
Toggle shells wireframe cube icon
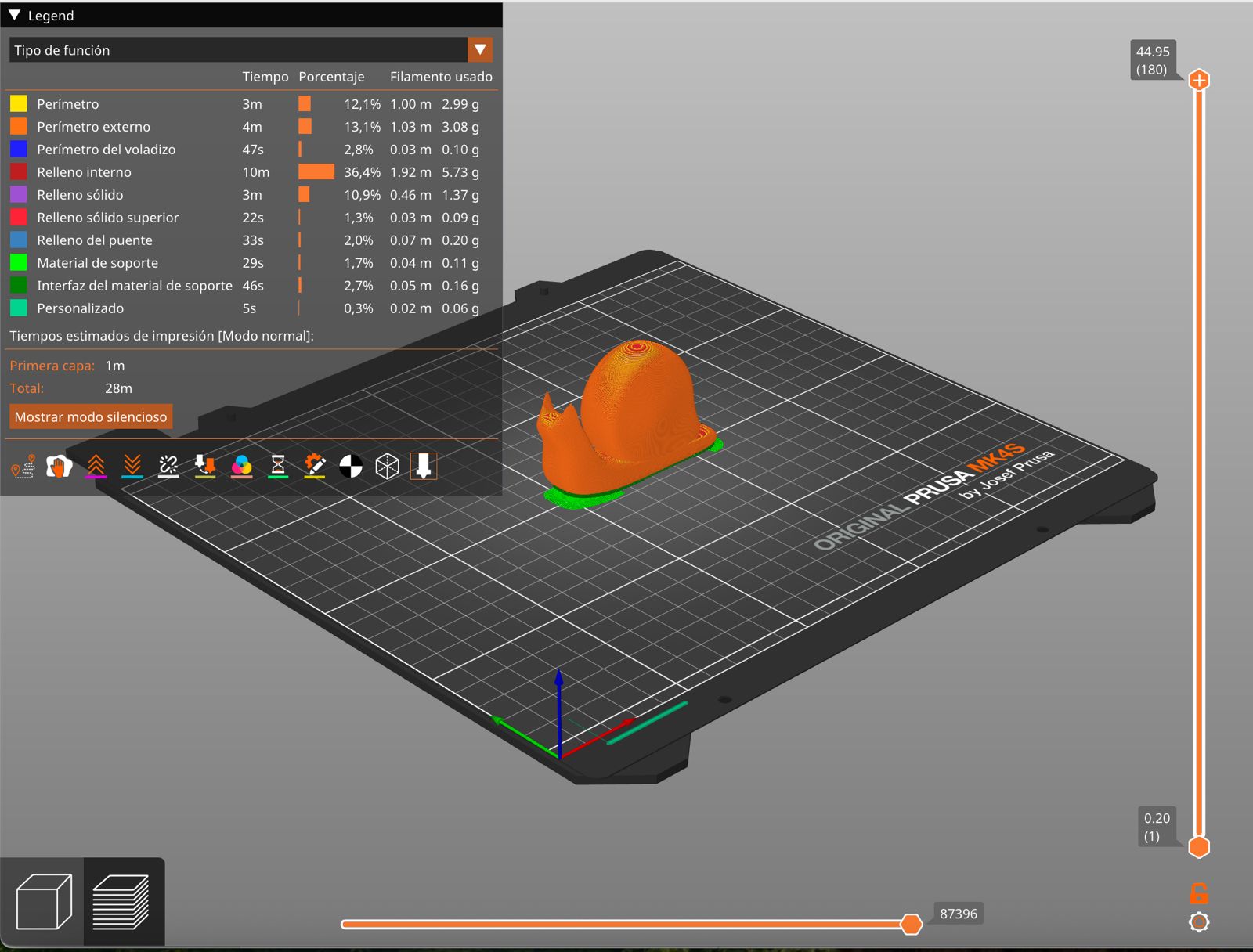coord(388,467)
